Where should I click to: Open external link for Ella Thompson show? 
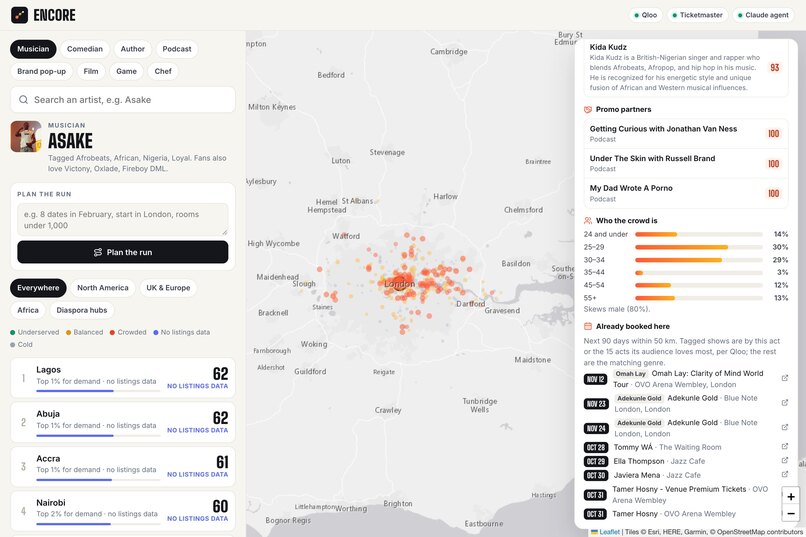click(x=784, y=460)
